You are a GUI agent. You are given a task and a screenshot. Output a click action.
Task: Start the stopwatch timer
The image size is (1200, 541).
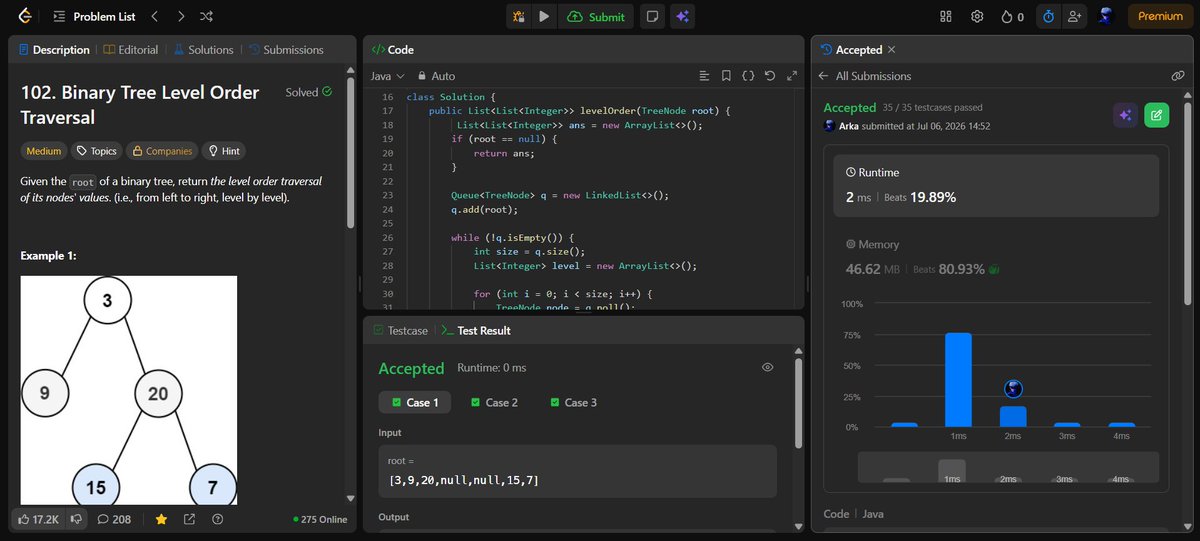coord(1048,16)
